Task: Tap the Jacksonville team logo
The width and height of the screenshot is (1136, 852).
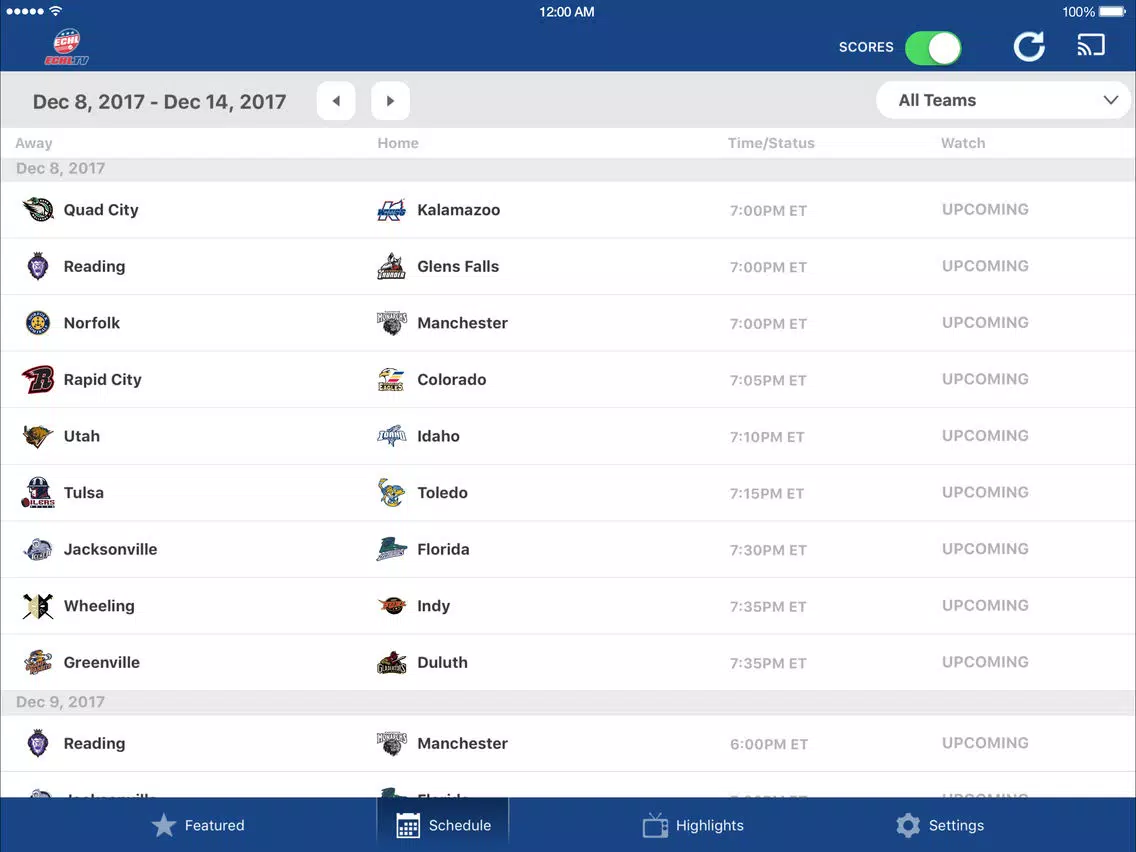Action: coord(38,549)
